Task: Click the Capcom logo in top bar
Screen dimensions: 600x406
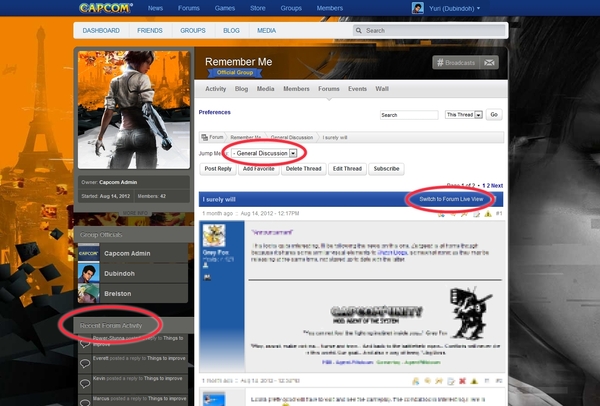Action: click(106, 9)
